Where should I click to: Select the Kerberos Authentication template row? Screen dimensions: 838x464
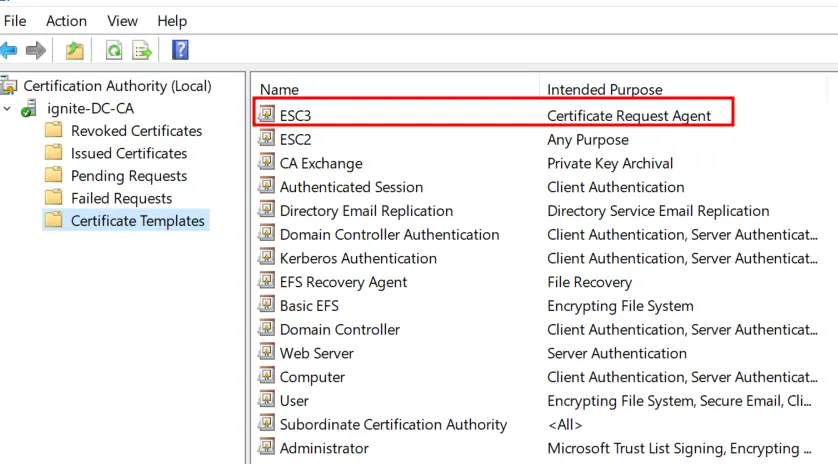pyautogui.click(x=358, y=258)
